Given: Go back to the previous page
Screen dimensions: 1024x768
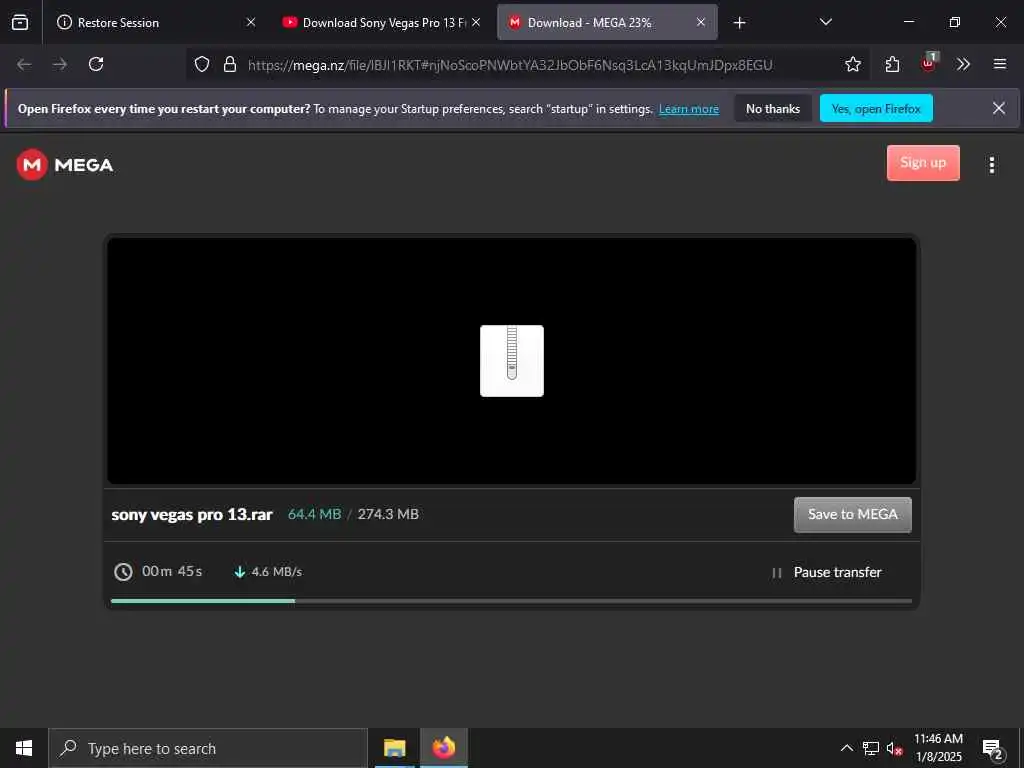Looking at the screenshot, I should click(x=24, y=64).
